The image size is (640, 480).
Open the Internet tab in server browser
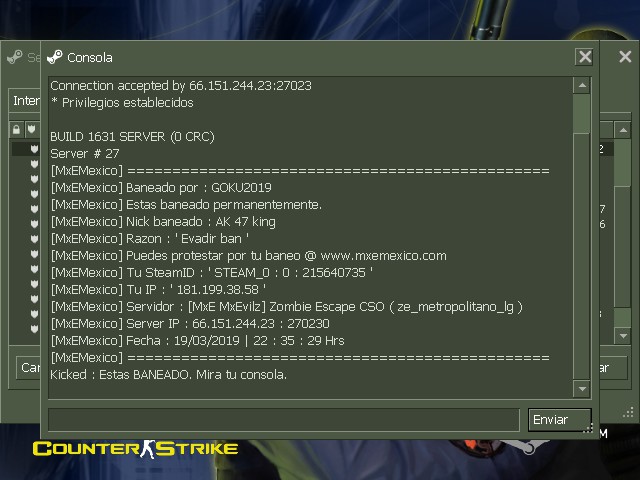[26, 100]
